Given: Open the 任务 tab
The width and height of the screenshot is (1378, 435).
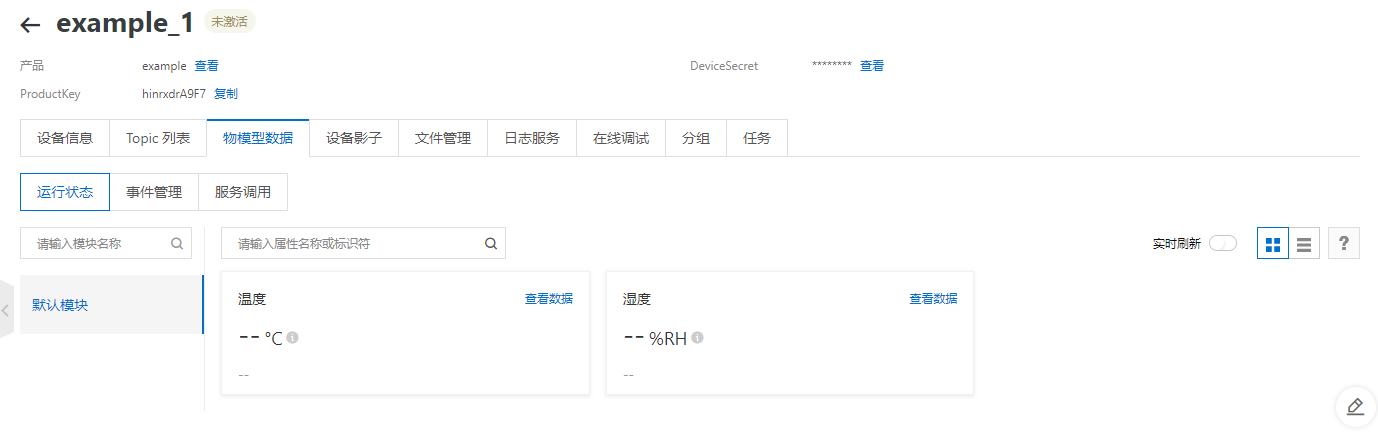Looking at the screenshot, I should pos(757,138).
